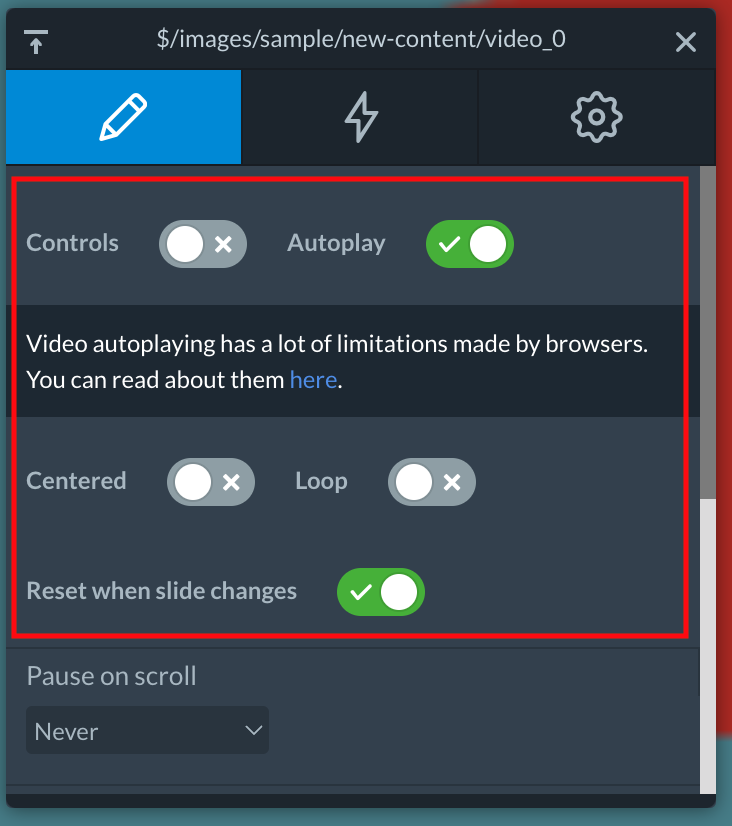732x826 pixels.
Task: Open the gear settings tab
Action: 597,117
